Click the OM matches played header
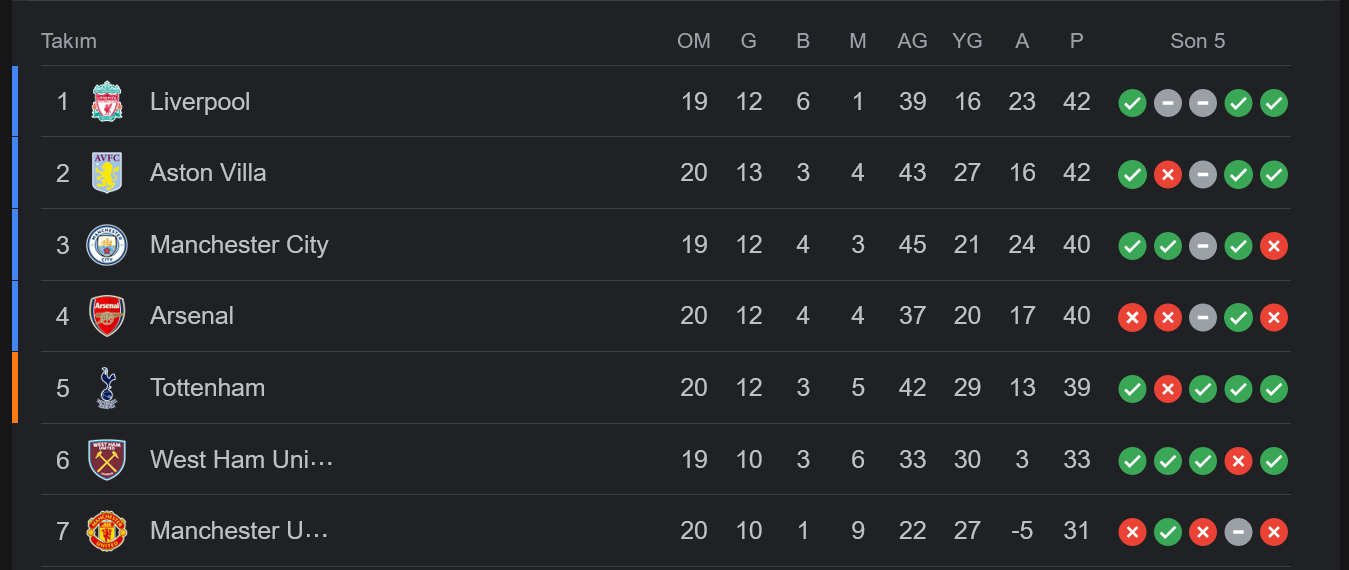1349x570 pixels. click(694, 41)
